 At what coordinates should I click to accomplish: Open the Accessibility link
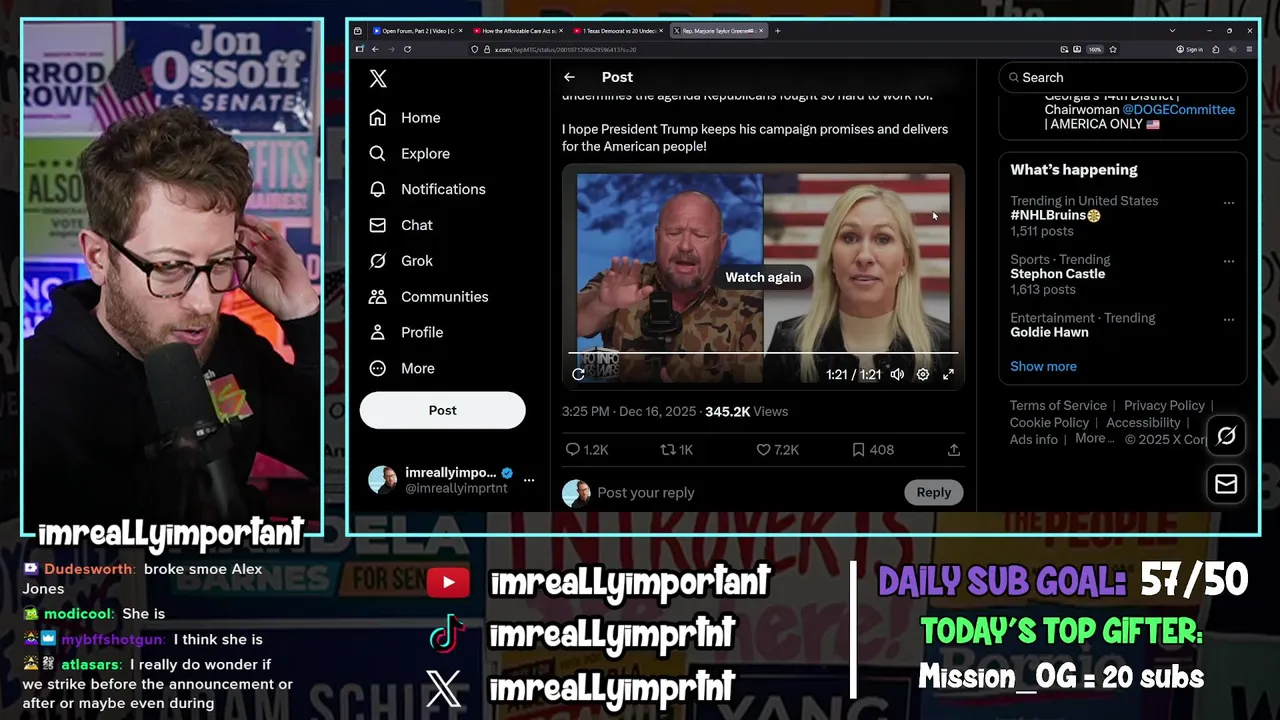(1143, 423)
